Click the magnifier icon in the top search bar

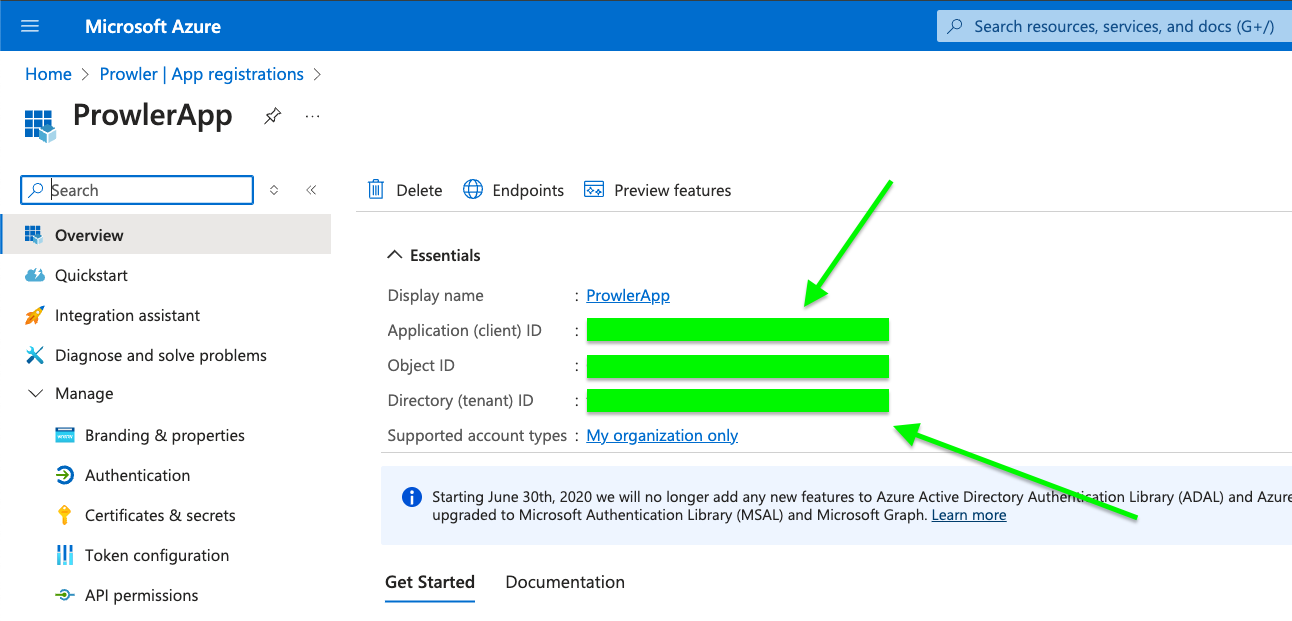tap(955, 26)
